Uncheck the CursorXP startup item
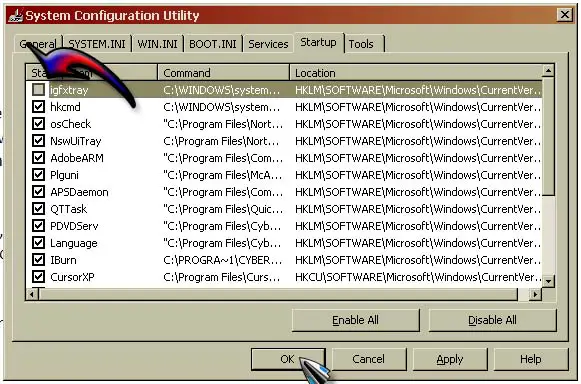 [38, 277]
